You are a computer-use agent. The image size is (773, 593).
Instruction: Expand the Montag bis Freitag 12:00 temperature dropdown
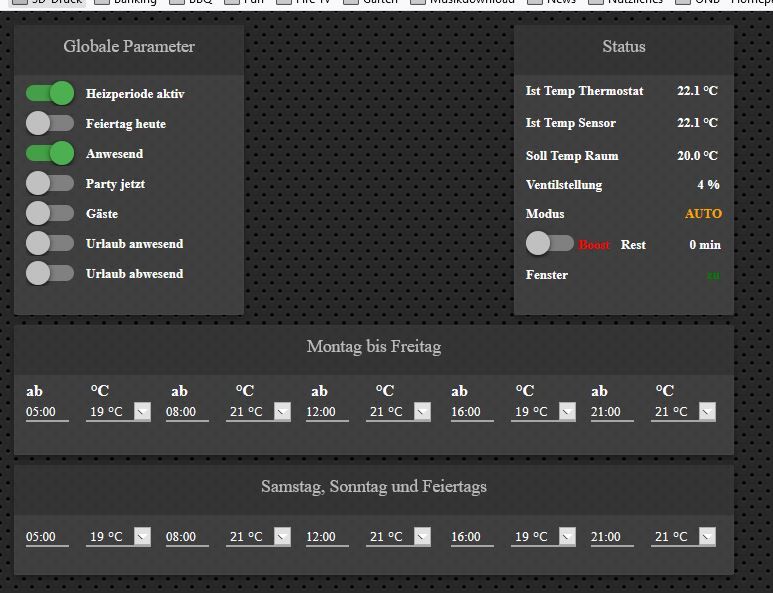click(398, 412)
